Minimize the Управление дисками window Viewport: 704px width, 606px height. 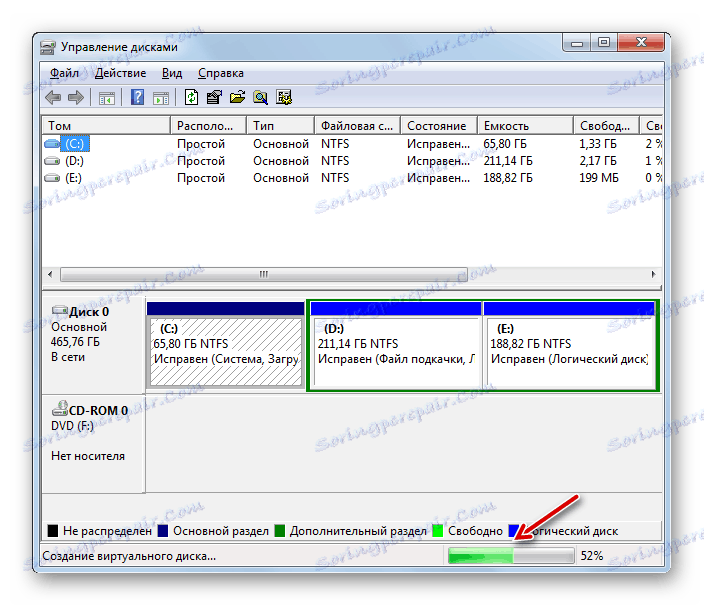click(577, 43)
